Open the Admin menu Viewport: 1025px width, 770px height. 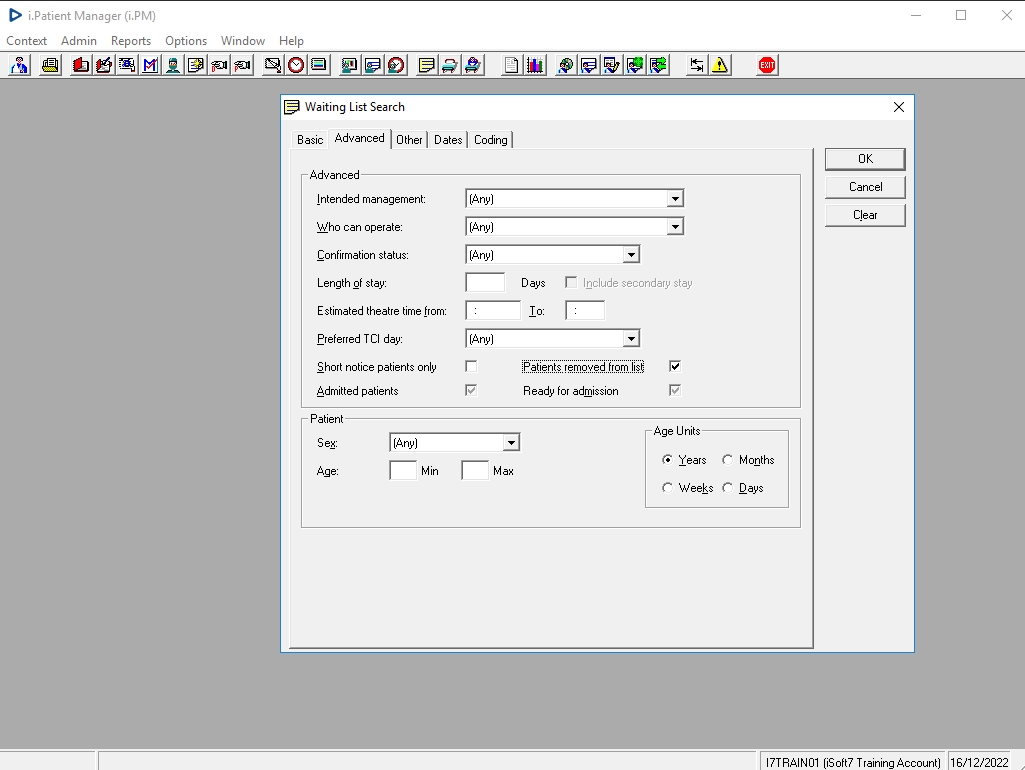tap(79, 41)
